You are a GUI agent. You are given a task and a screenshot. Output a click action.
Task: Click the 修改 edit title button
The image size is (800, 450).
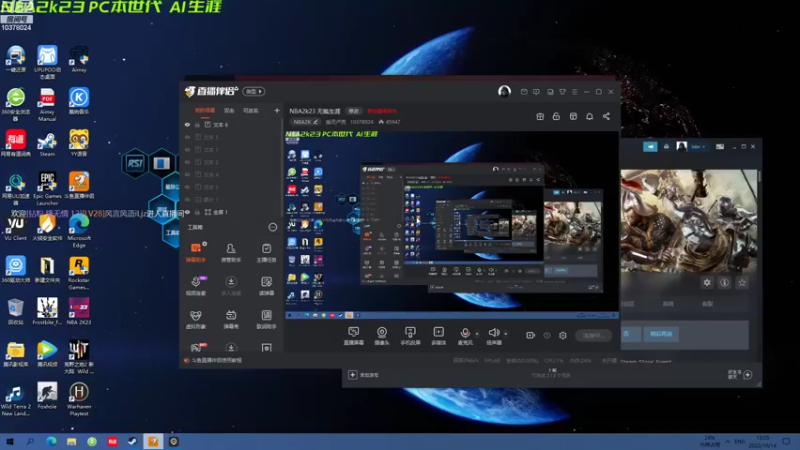[x=354, y=111]
